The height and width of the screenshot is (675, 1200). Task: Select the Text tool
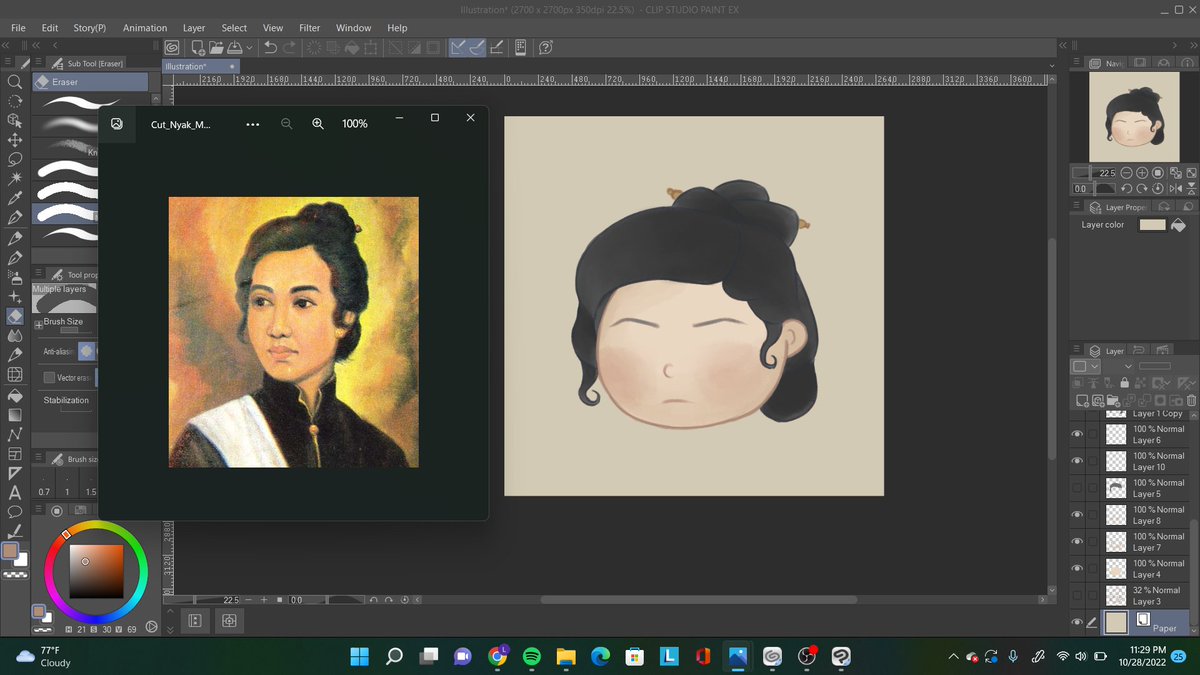tap(15, 492)
